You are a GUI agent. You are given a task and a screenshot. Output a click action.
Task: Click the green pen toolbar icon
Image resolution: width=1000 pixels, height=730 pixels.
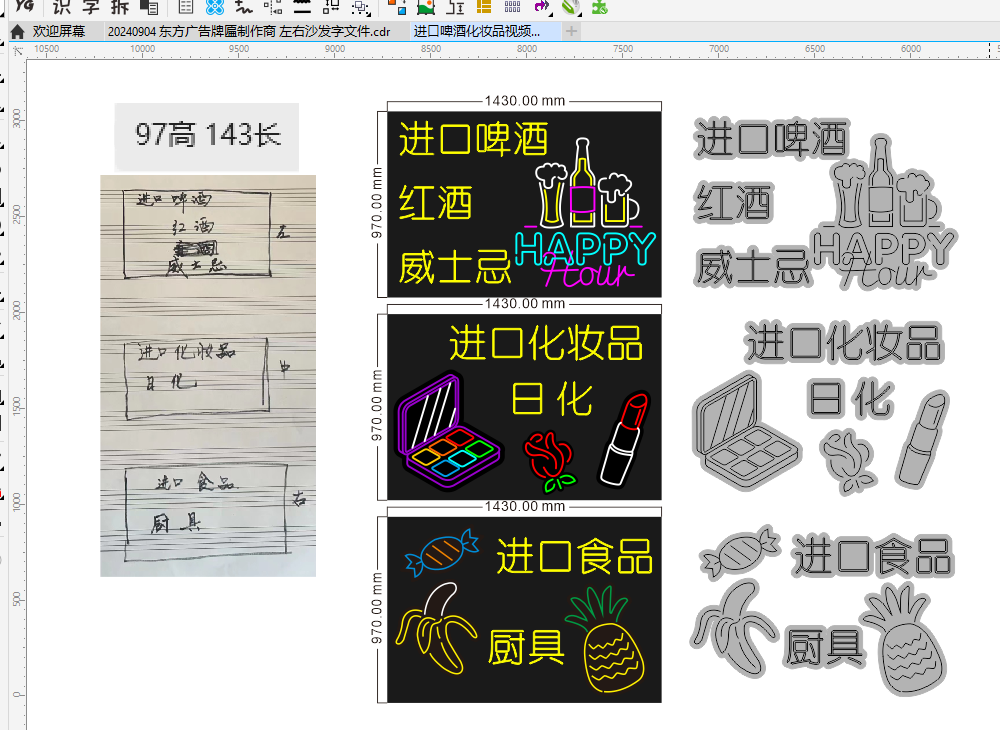[571, 7]
